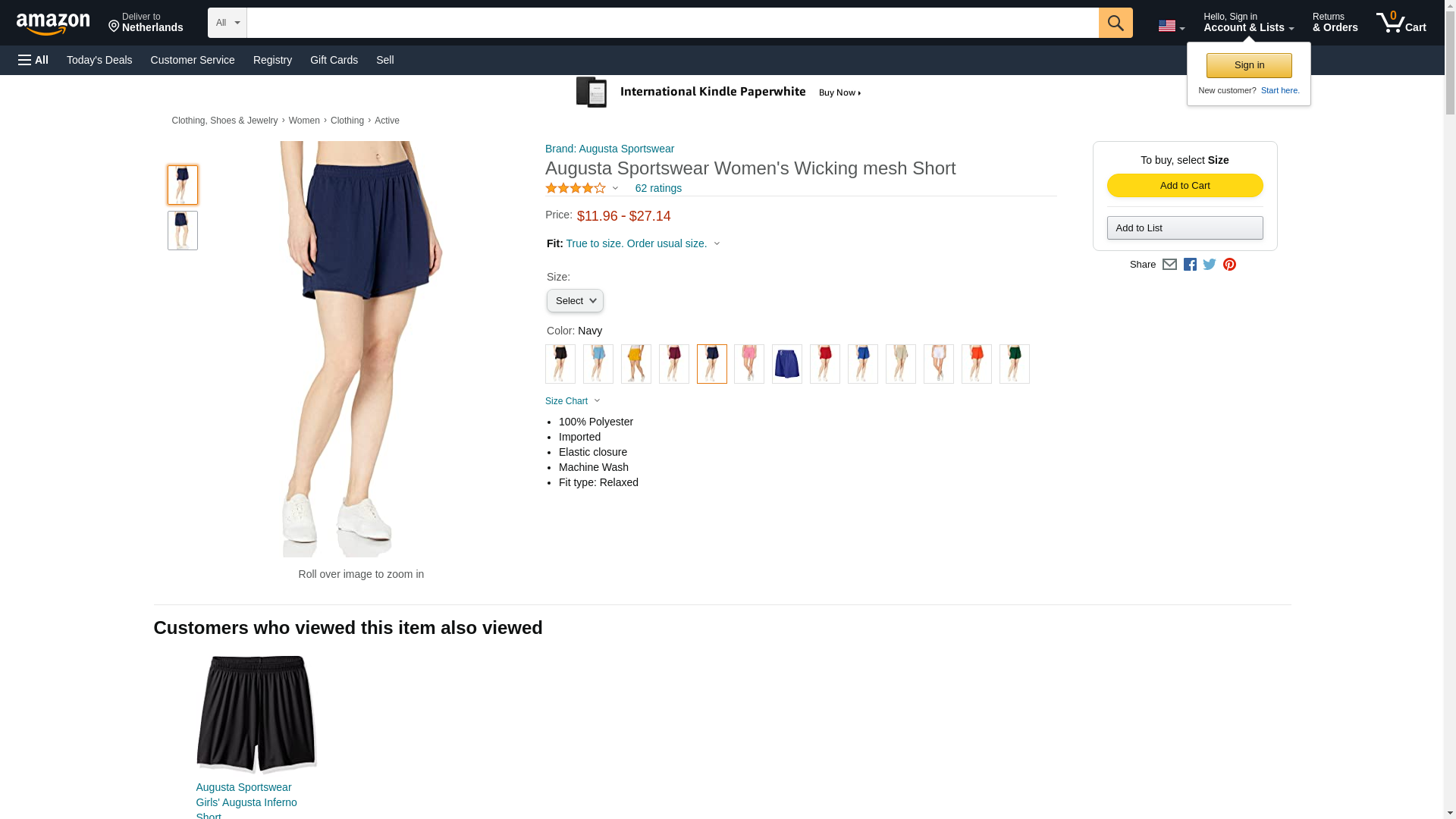Expand the star rating breakdown
Image resolution: width=1456 pixels, height=819 pixels.
(581, 188)
